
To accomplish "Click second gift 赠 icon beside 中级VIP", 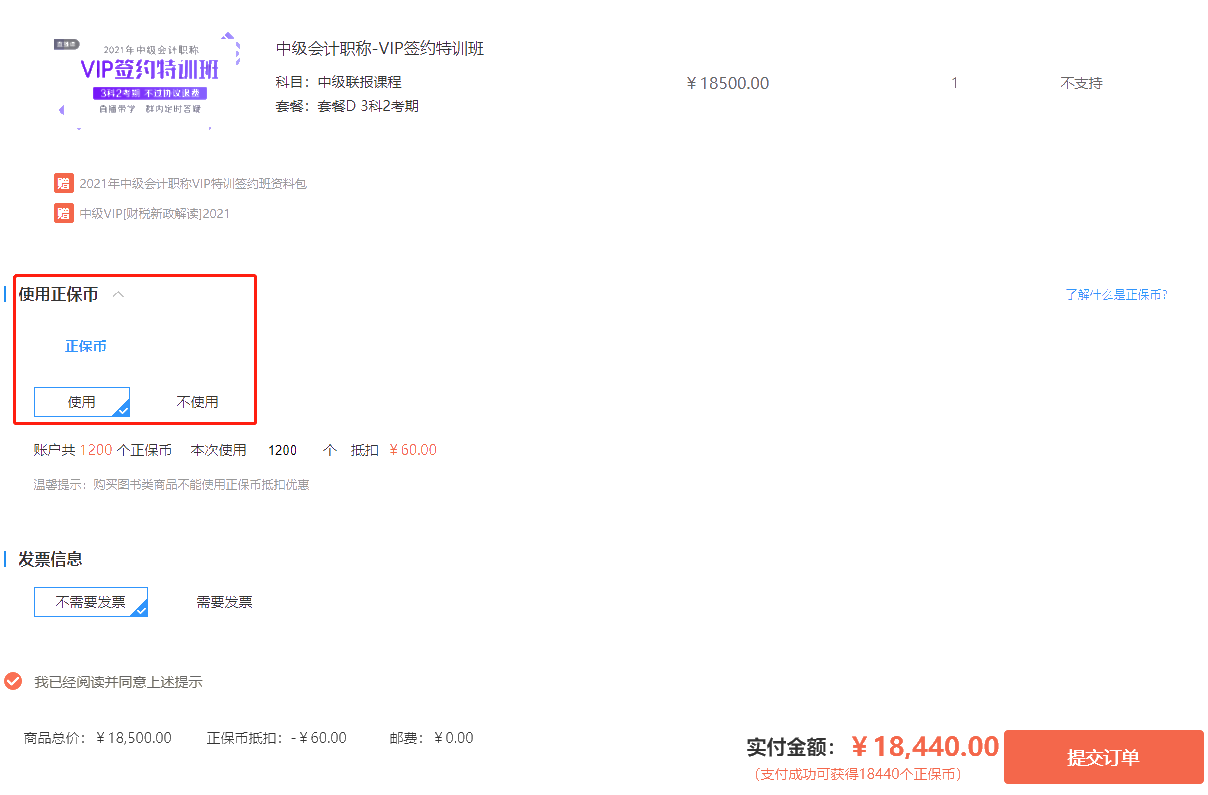I will pos(64,213).
